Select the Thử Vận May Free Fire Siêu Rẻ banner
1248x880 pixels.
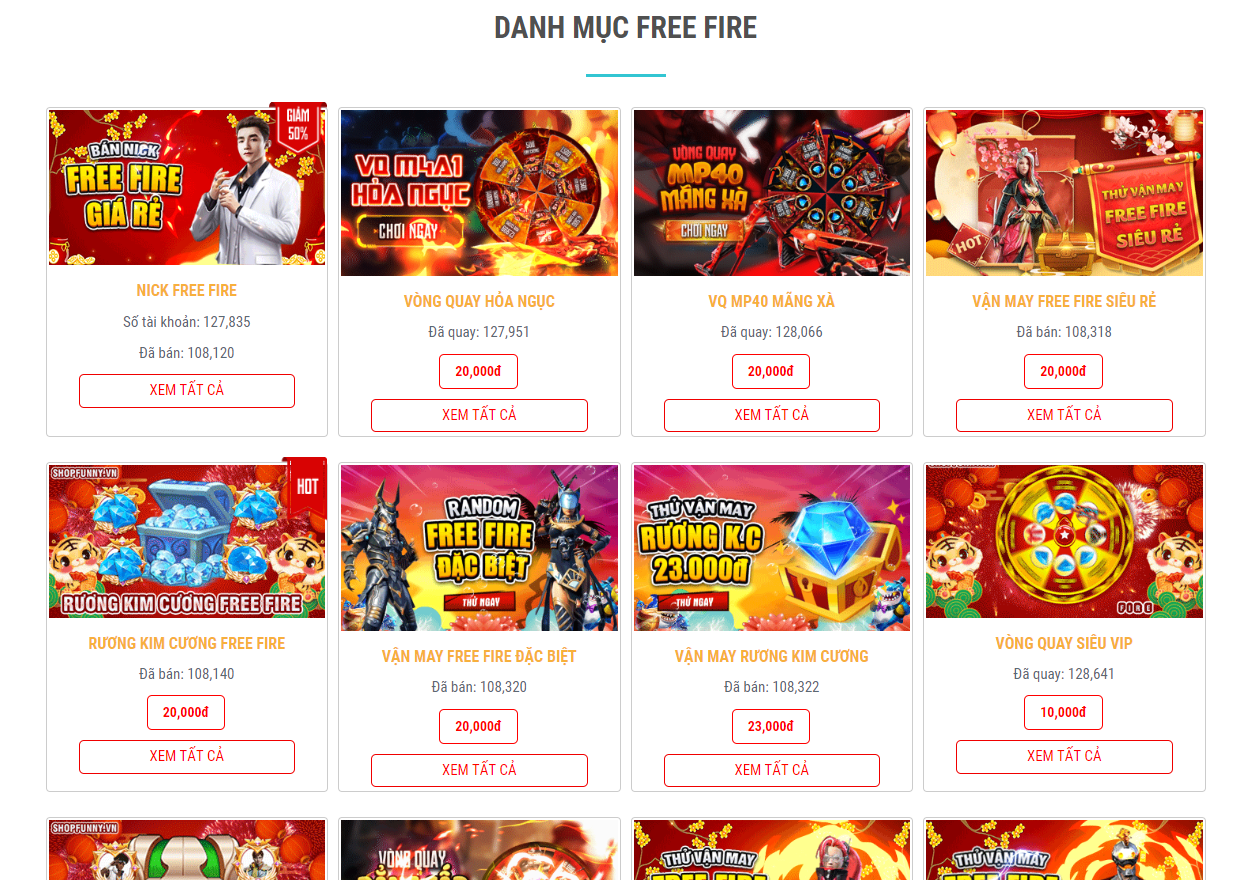(x=1064, y=193)
